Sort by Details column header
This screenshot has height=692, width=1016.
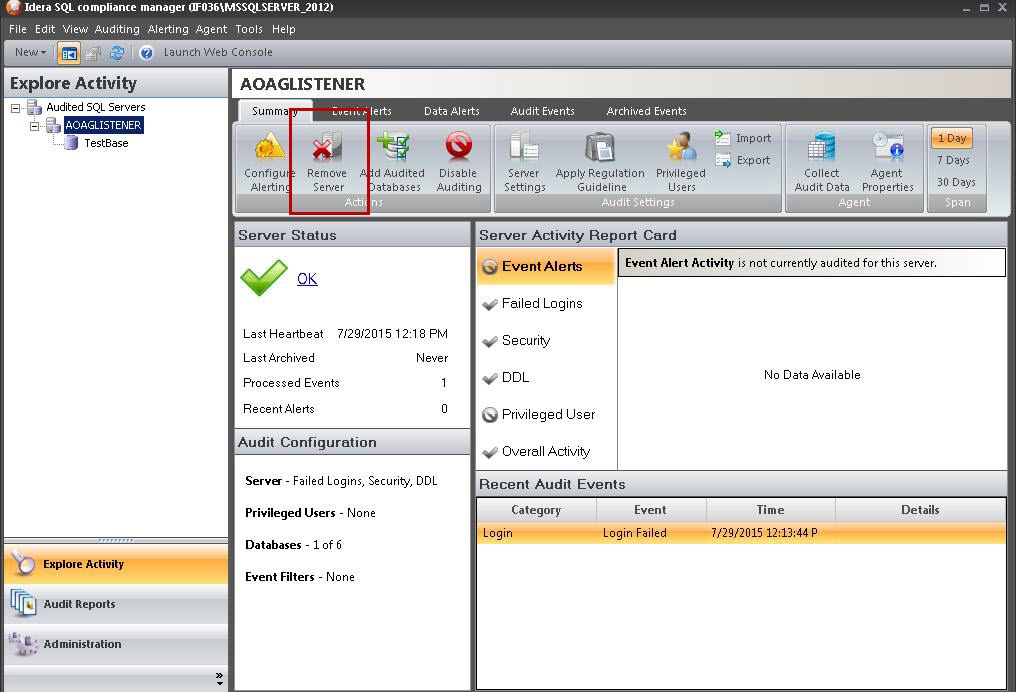coord(920,510)
